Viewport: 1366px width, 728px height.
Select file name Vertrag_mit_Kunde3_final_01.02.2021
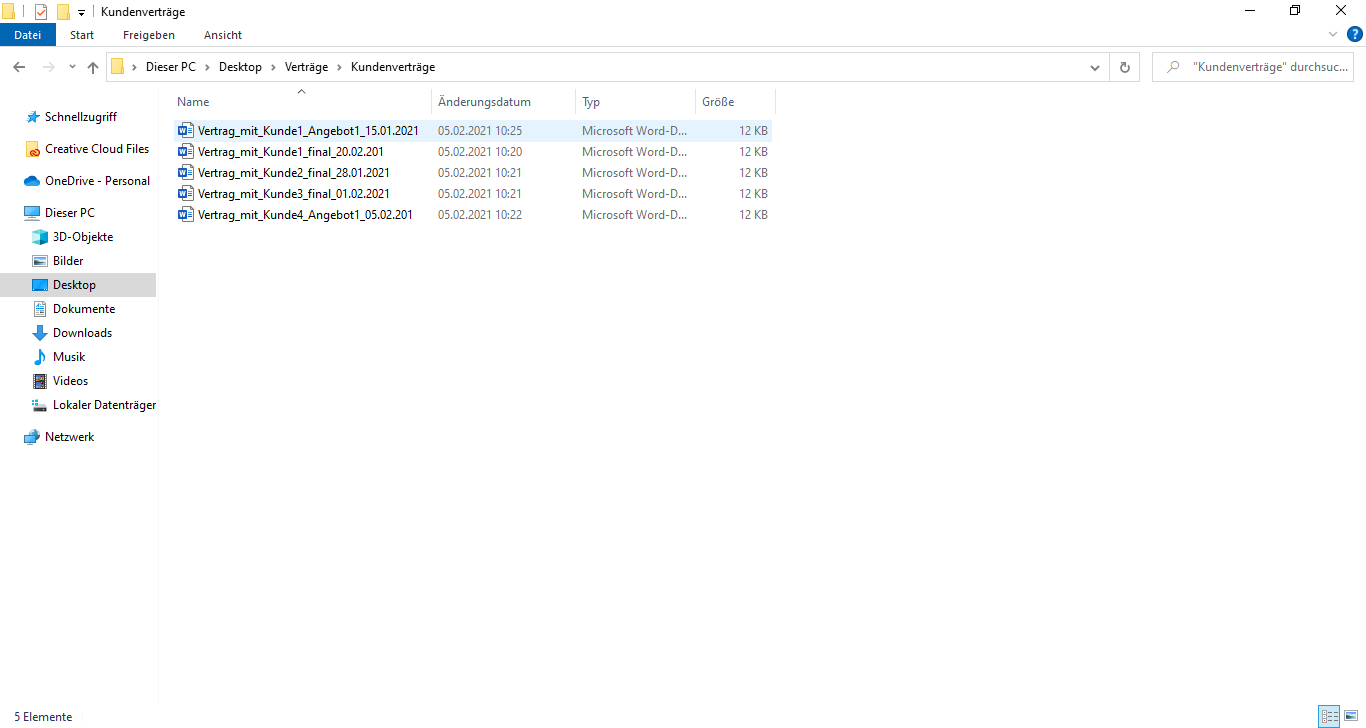click(x=294, y=194)
